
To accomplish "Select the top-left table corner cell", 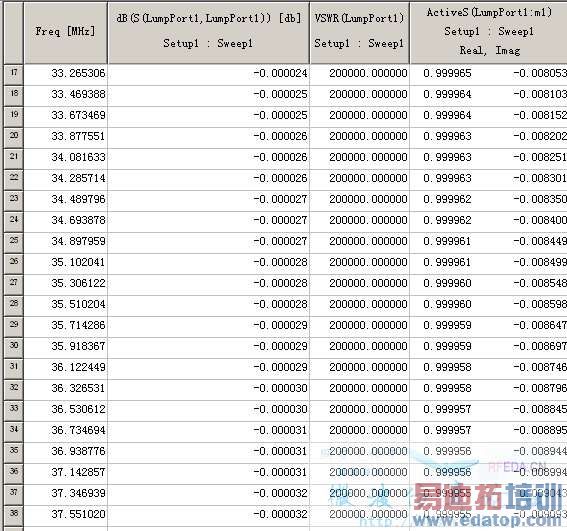I will pyautogui.click(x=13, y=32).
